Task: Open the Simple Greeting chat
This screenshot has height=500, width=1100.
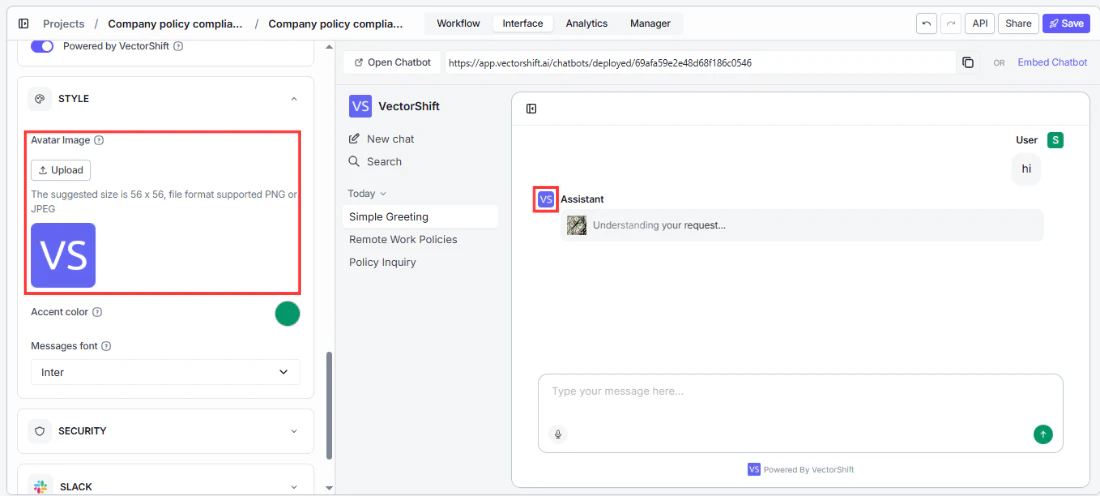Action: (420, 217)
